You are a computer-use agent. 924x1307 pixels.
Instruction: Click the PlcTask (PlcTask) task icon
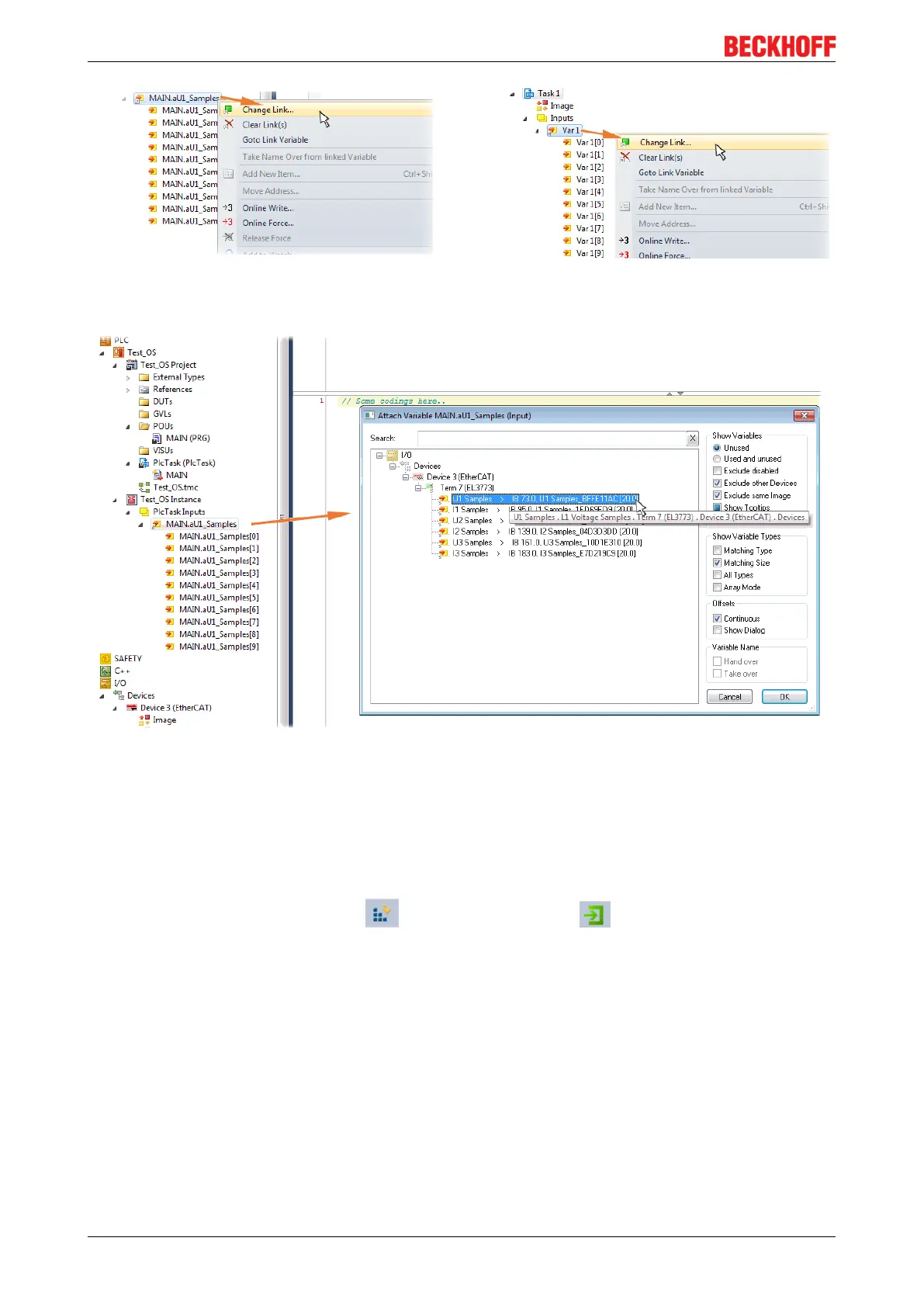point(144,463)
